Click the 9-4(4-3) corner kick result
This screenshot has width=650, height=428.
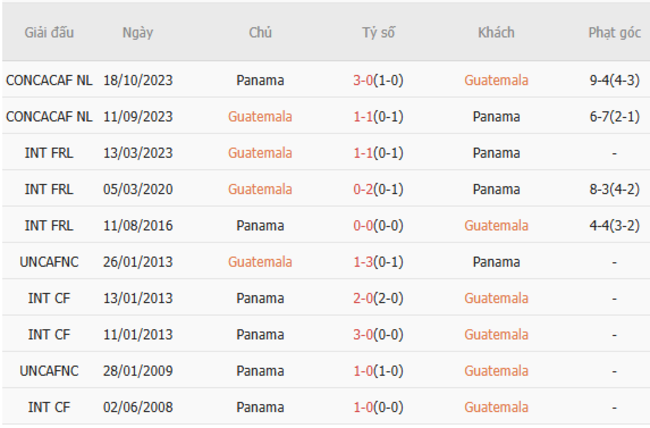pyautogui.click(x=614, y=80)
